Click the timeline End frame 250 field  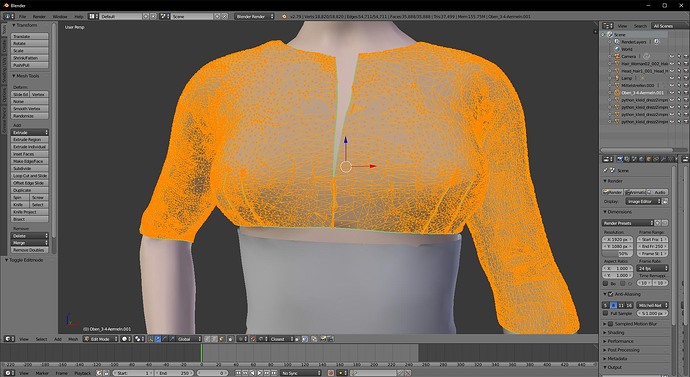174,373
